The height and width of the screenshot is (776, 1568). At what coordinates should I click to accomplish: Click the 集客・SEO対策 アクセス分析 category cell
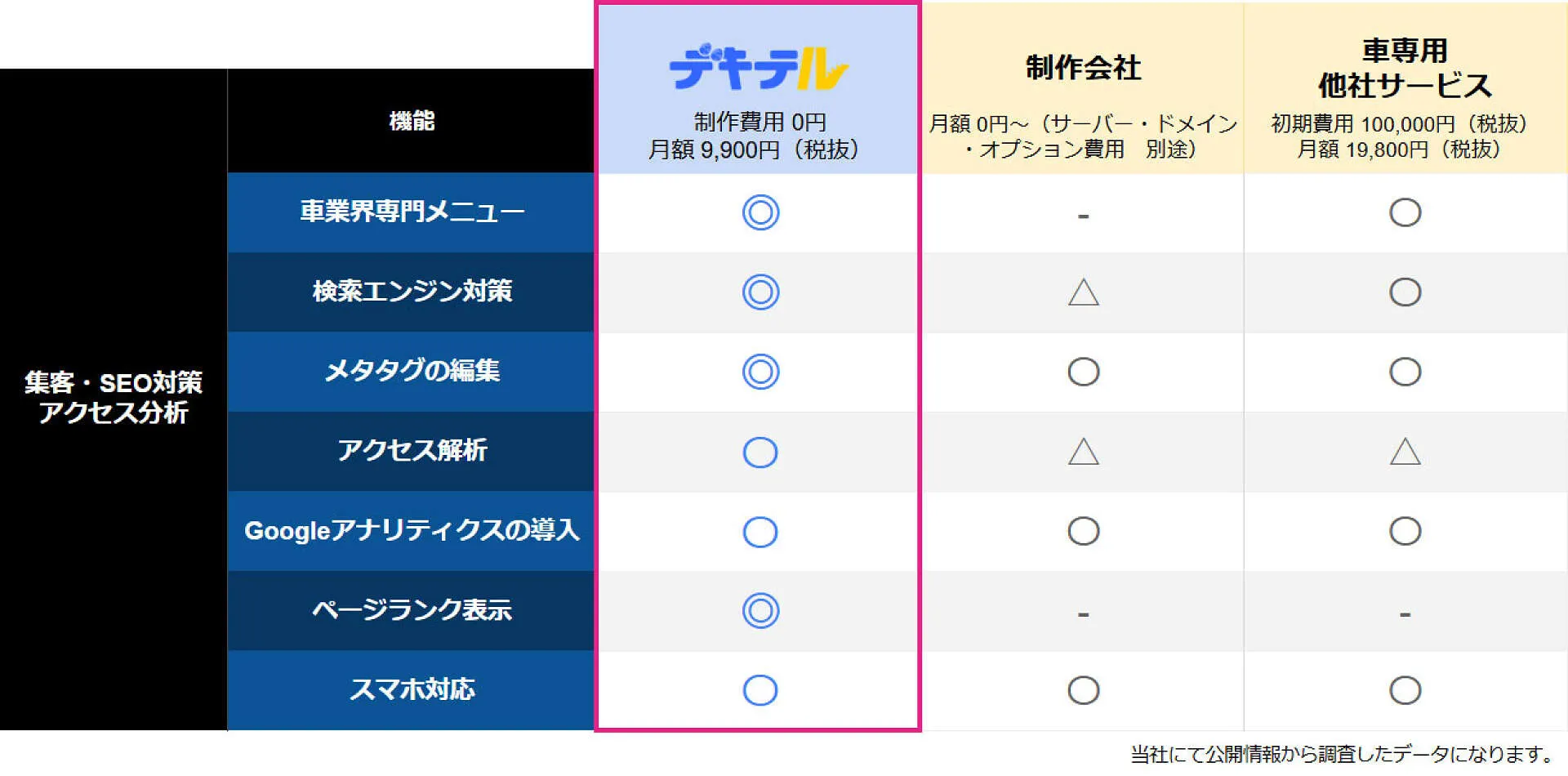coord(114,399)
